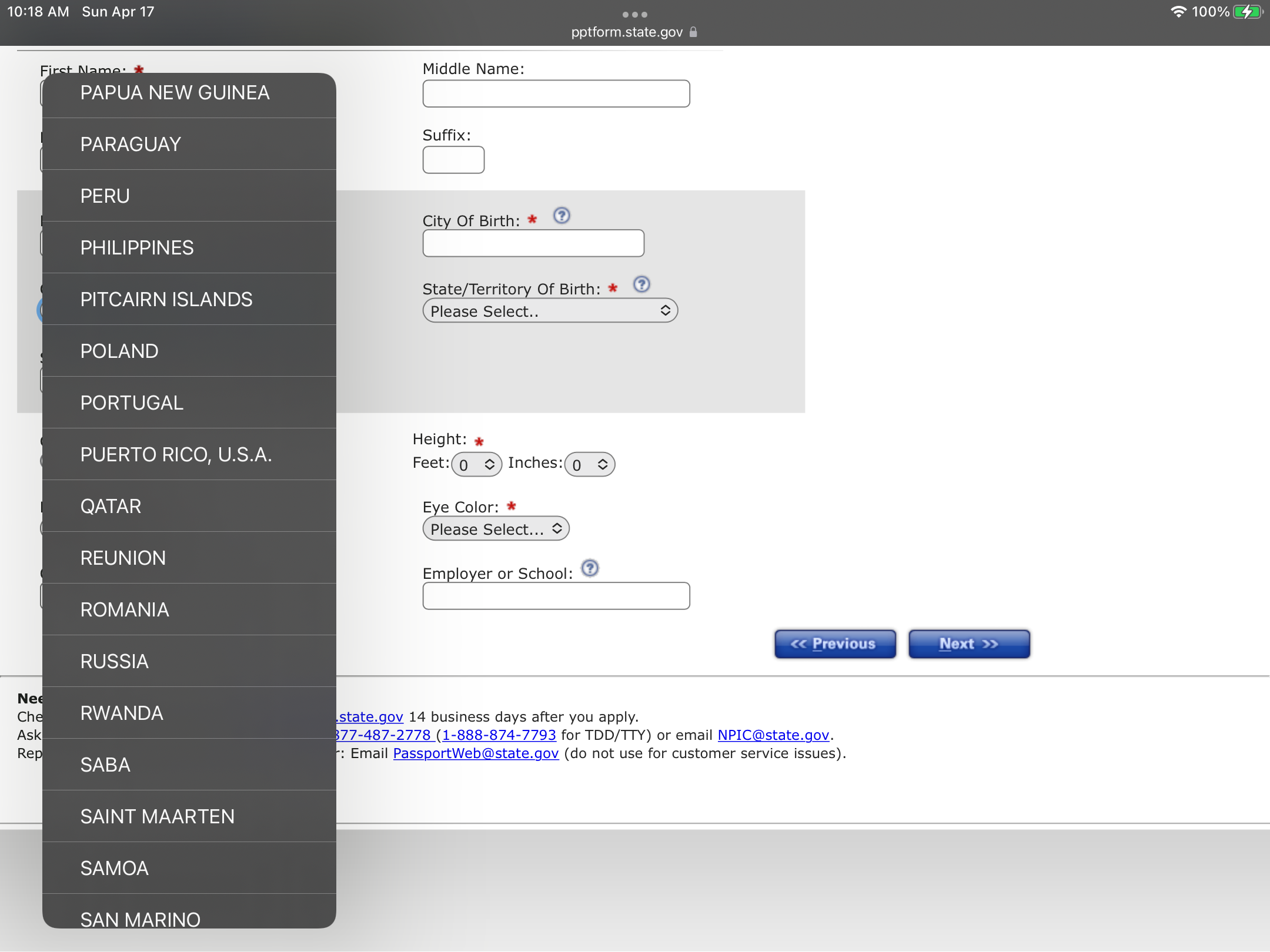Viewport: 1270px width, 952px height.
Task: Click the Next button
Action: point(968,644)
